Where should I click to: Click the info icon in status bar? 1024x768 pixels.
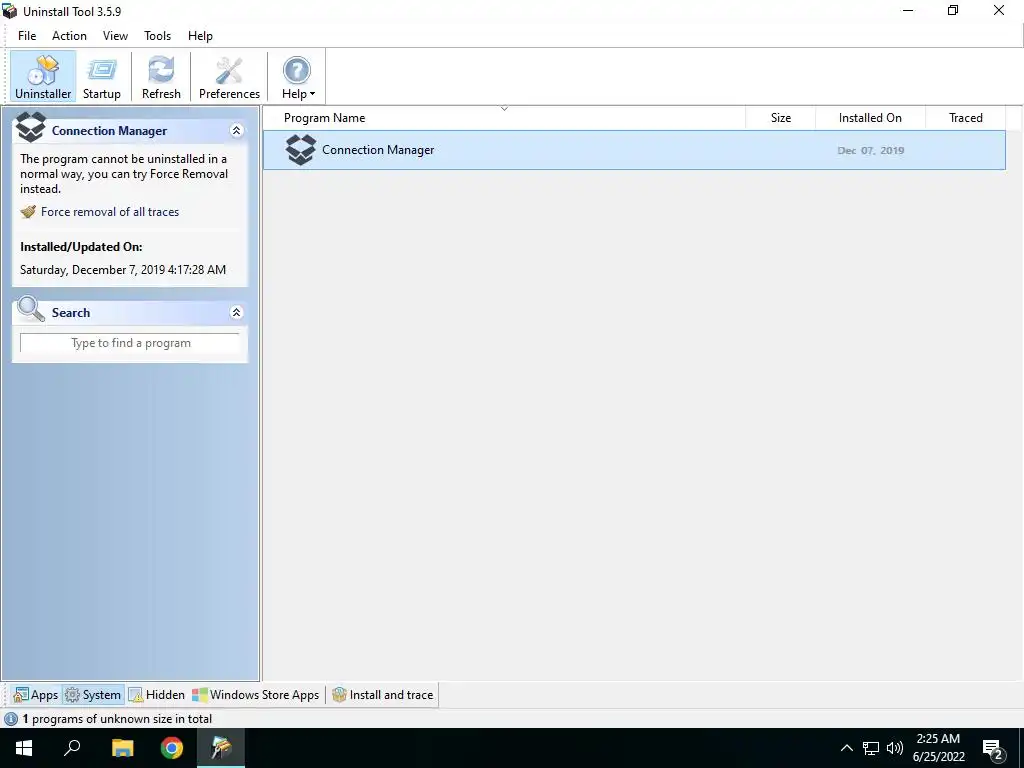[x=11, y=719]
